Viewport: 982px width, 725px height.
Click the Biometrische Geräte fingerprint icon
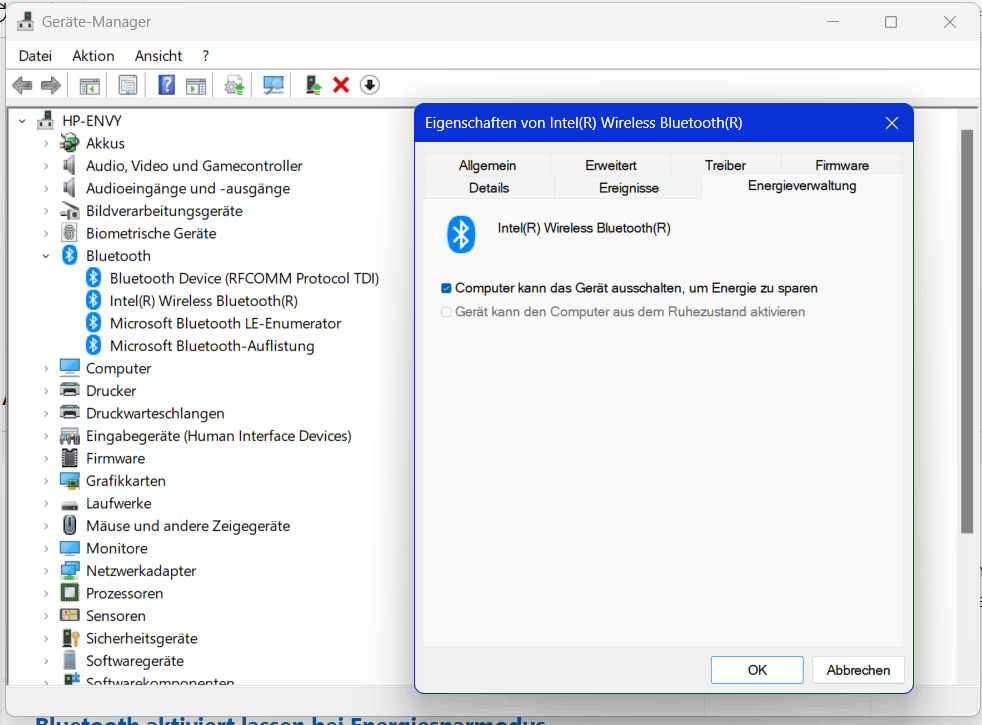(x=70, y=234)
